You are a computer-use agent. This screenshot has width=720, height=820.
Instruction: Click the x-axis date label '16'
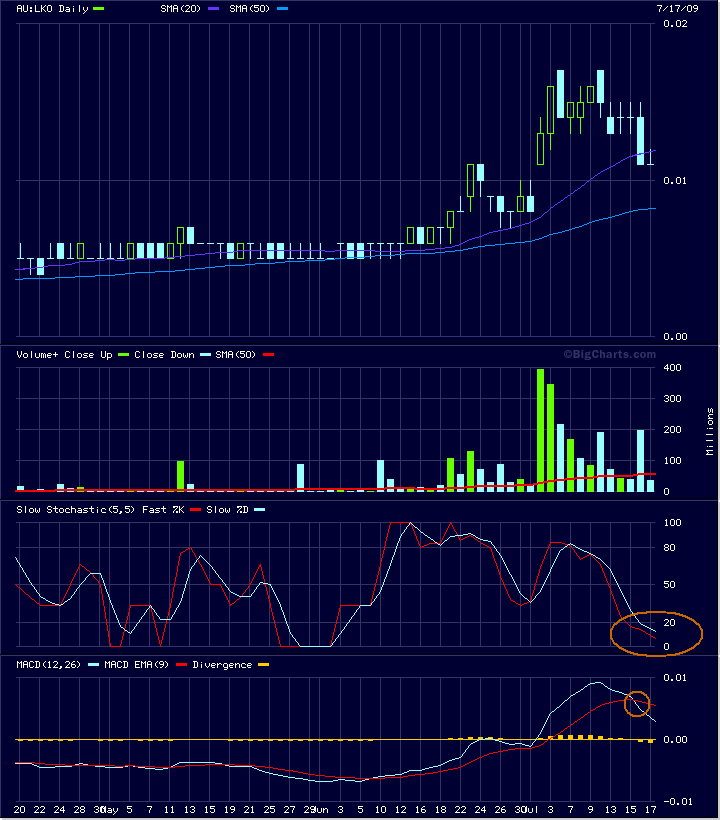[x=420, y=810]
